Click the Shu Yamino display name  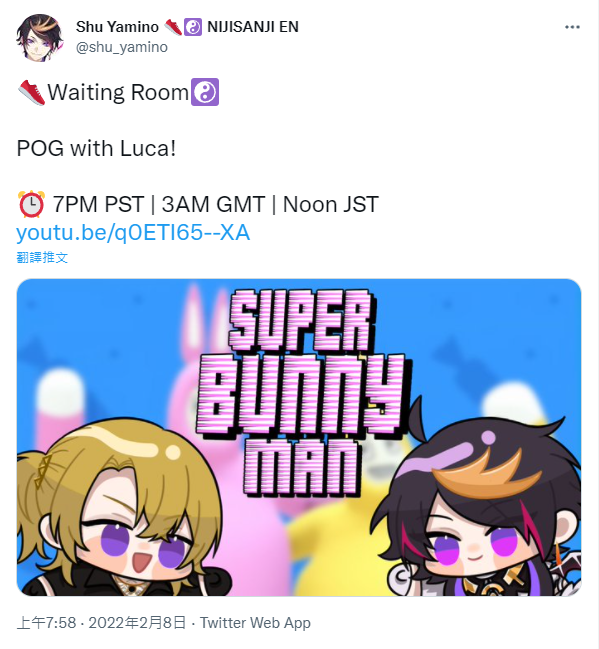[117, 27]
